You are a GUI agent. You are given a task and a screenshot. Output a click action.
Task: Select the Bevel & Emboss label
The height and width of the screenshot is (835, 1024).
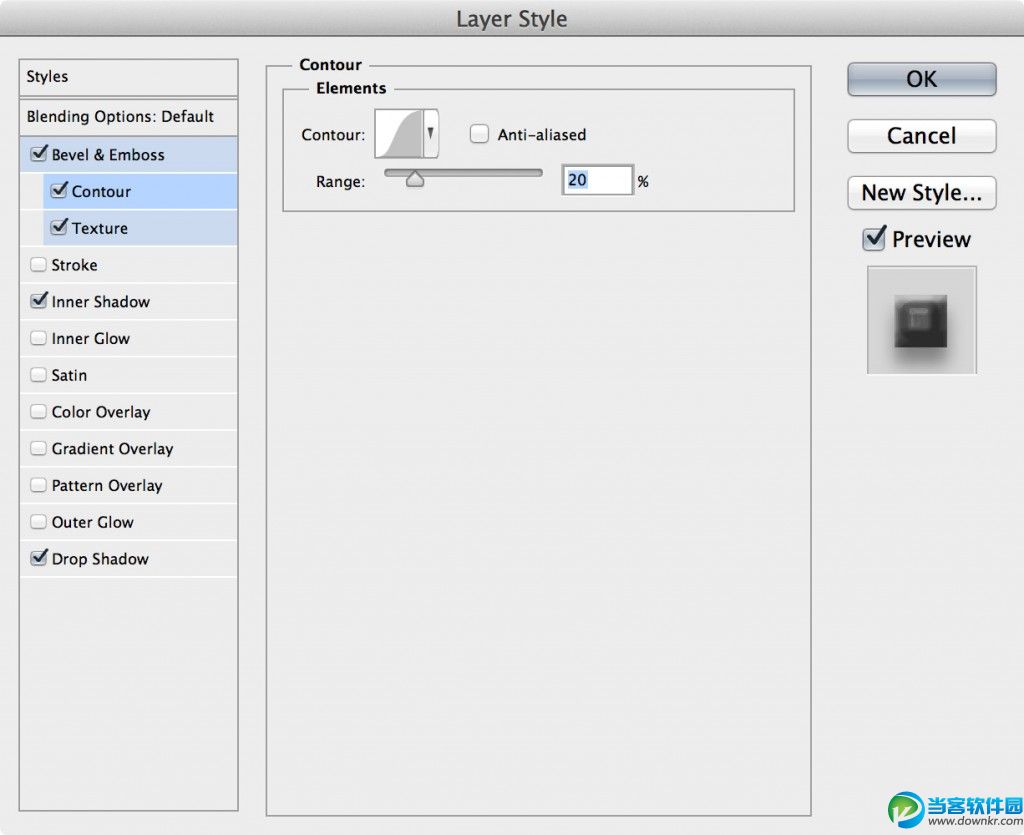pyautogui.click(x=108, y=155)
